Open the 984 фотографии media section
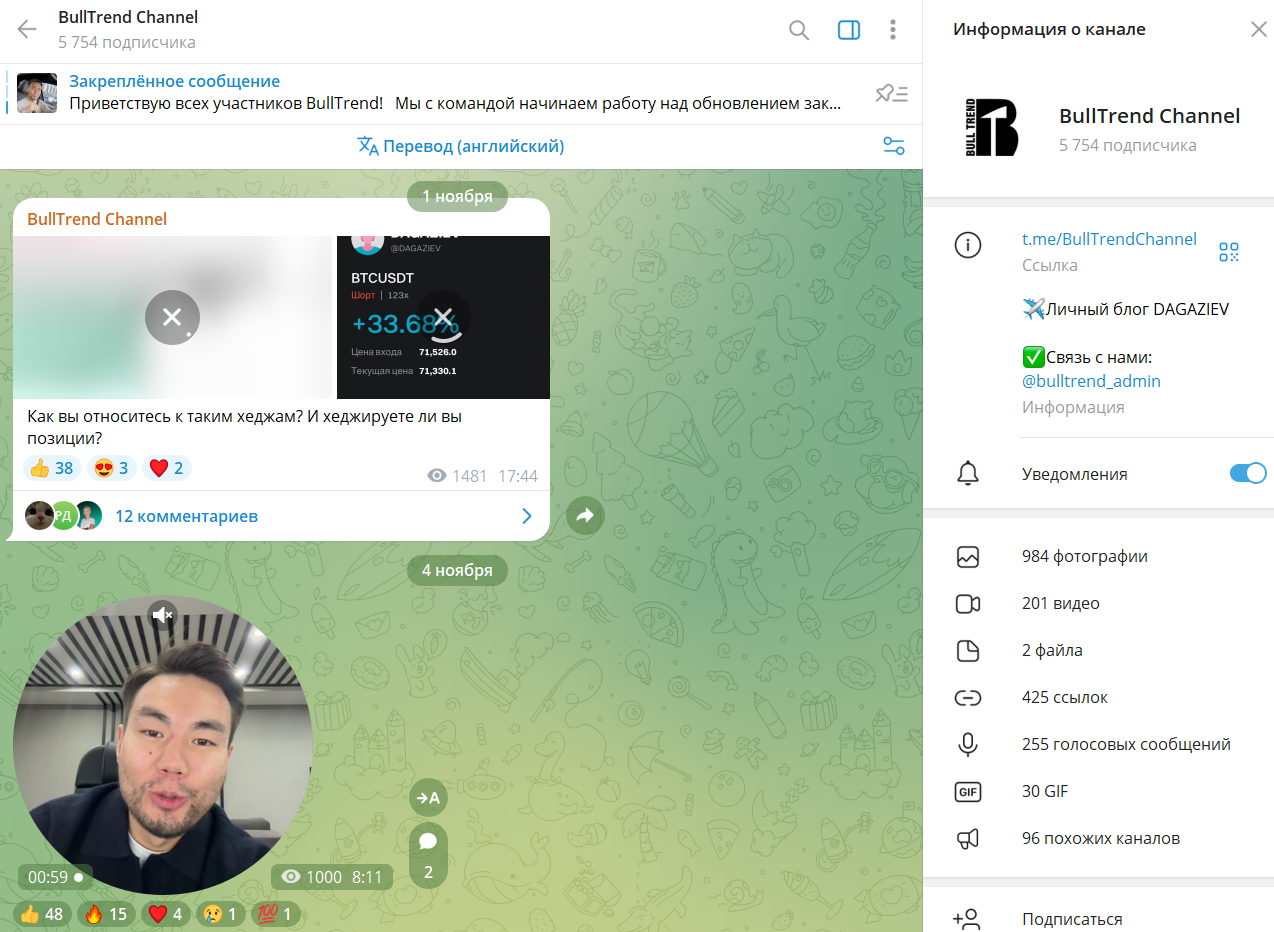 point(1084,557)
